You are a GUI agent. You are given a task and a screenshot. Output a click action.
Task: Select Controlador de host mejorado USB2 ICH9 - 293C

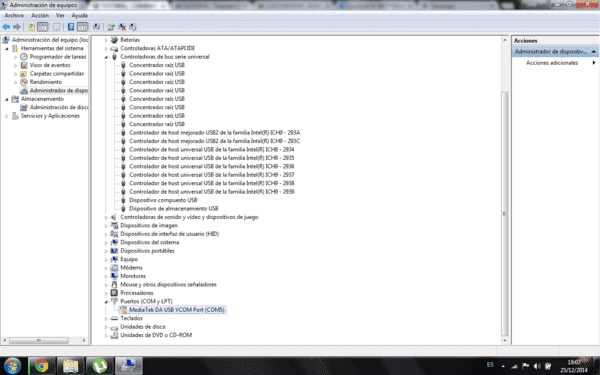click(x=214, y=141)
